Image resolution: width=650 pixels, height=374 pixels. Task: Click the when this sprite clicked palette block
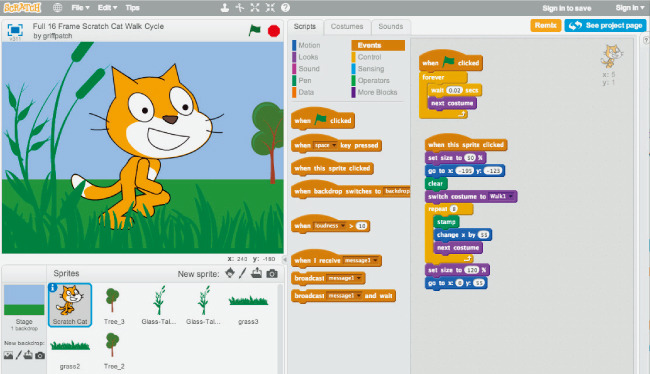(x=332, y=167)
